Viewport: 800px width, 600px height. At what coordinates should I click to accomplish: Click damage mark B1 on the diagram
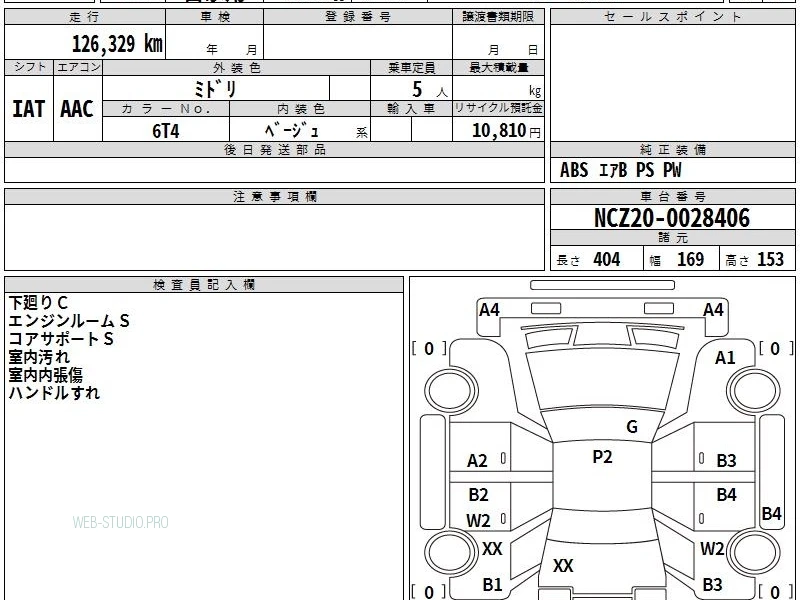click(492, 585)
